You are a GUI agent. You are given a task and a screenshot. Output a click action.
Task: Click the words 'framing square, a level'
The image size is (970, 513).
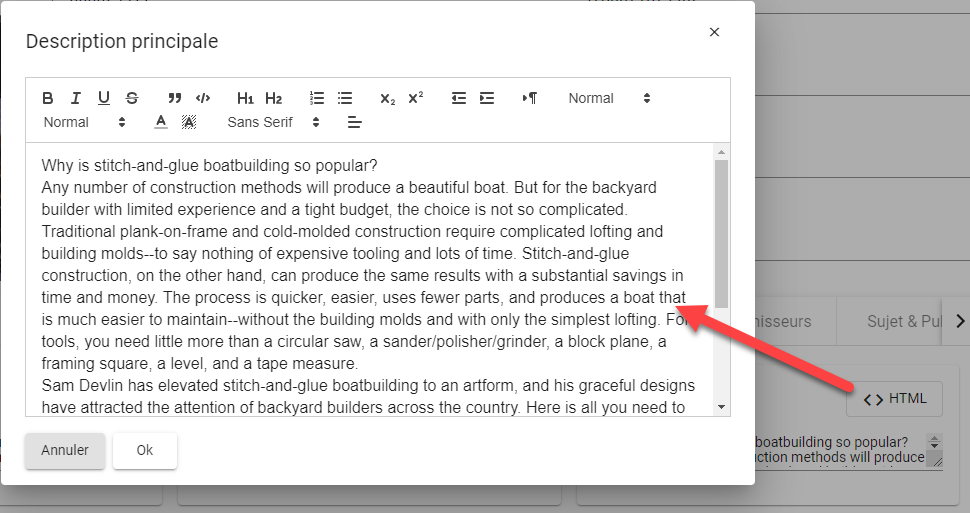coord(121,363)
